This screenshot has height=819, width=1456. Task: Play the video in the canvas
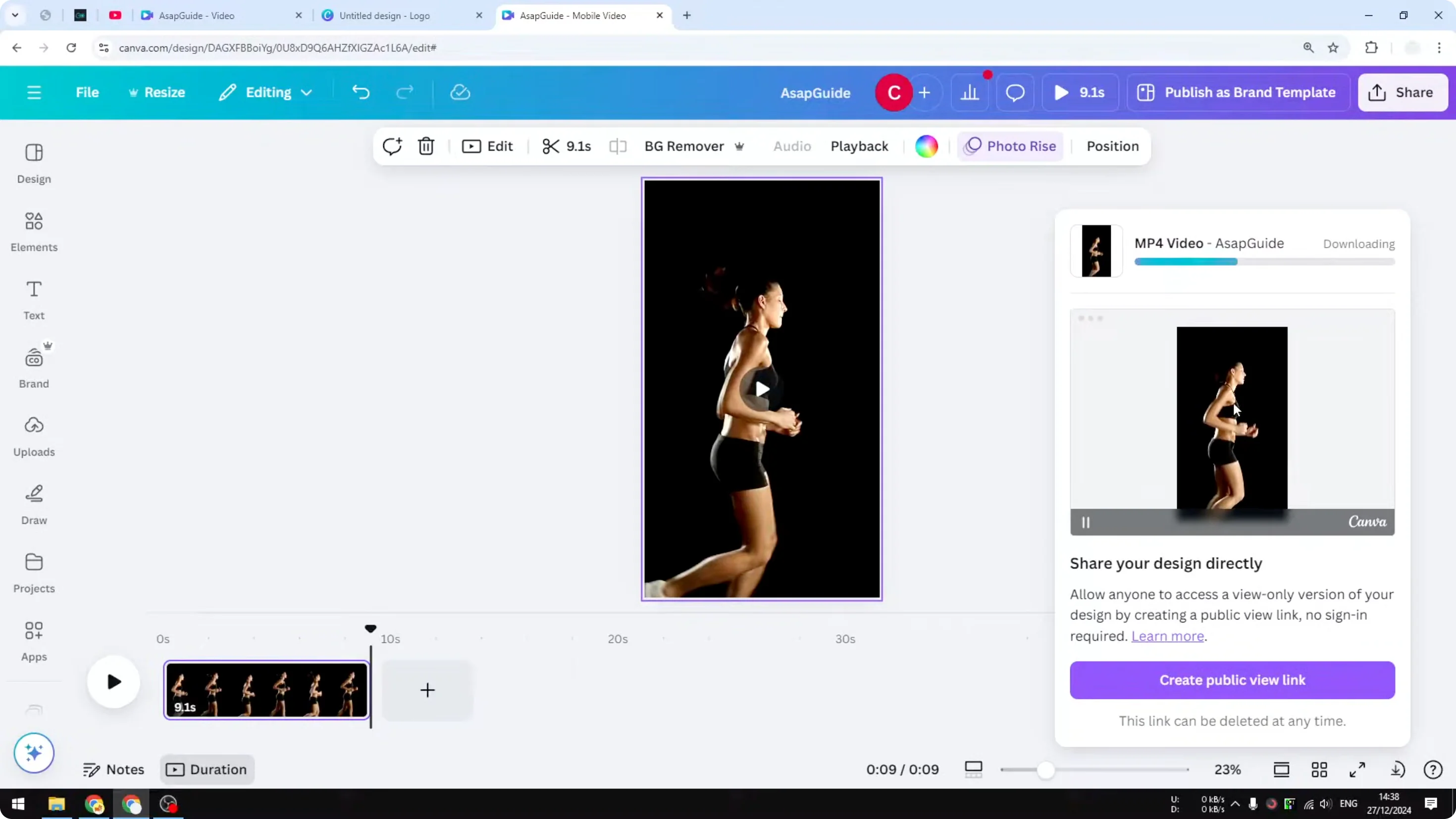(x=761, y=389)
